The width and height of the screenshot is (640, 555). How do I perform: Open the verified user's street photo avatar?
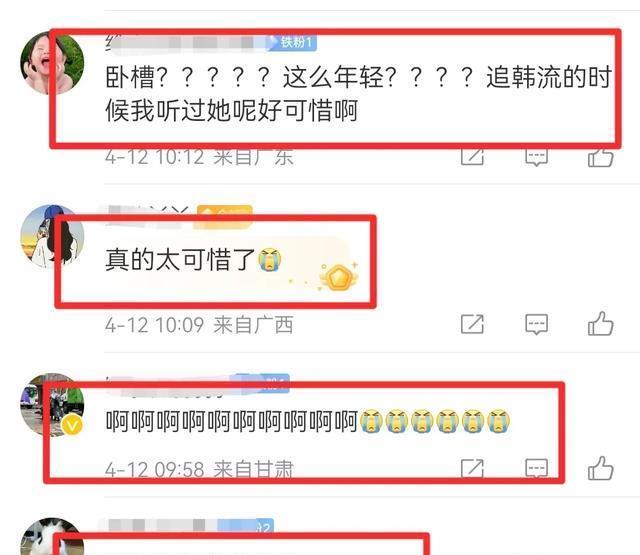click(x=52, y=405)
